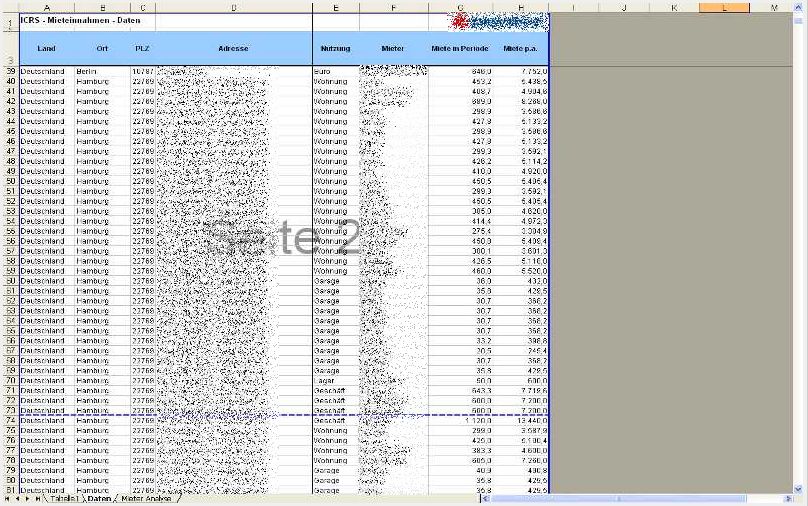Open the Mieter Analyse sheet tab
The width and height of the screenshot is (808, 506).
pos(146,499)
